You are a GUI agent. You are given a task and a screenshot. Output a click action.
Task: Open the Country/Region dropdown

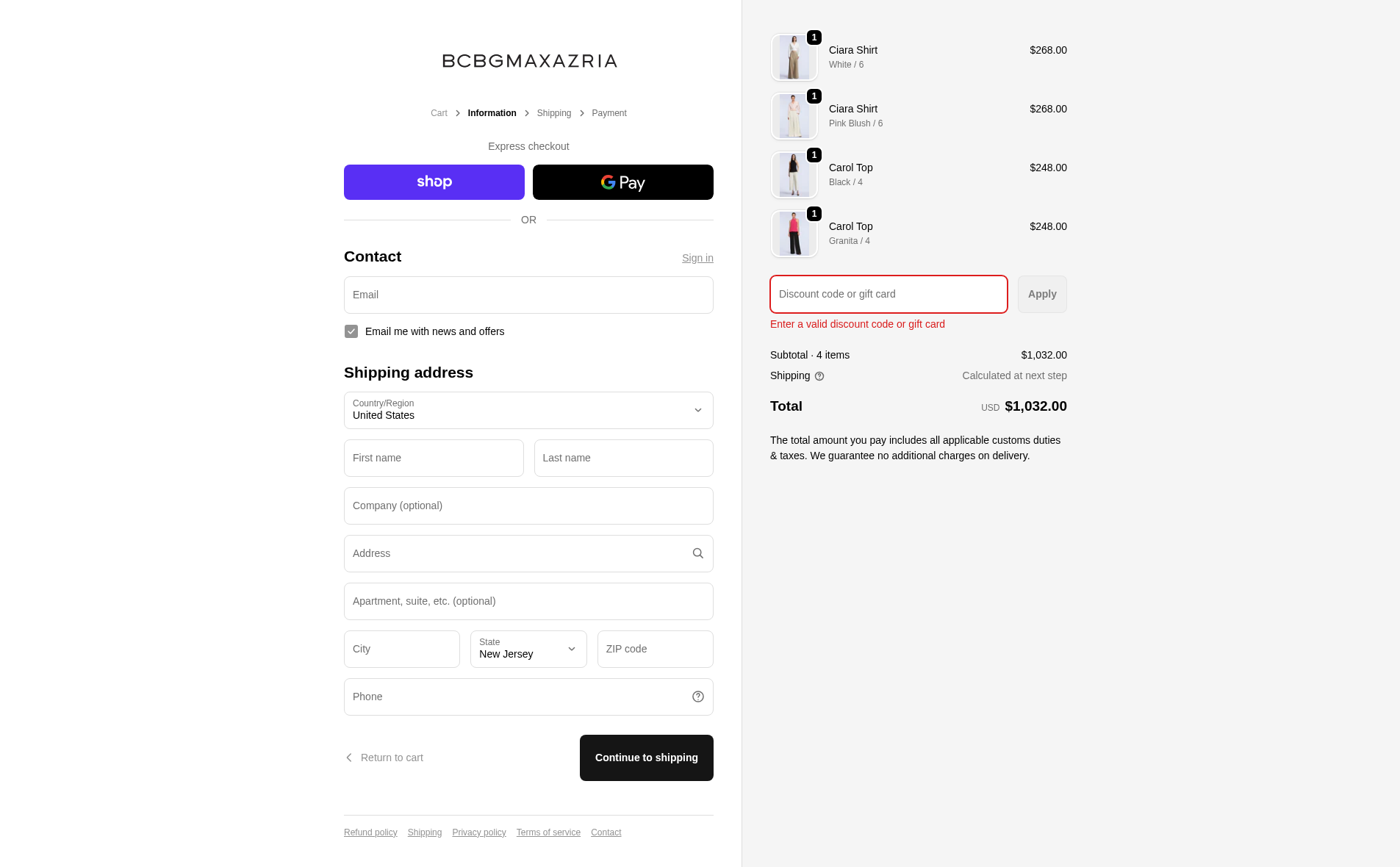click(x=528, y=410)
